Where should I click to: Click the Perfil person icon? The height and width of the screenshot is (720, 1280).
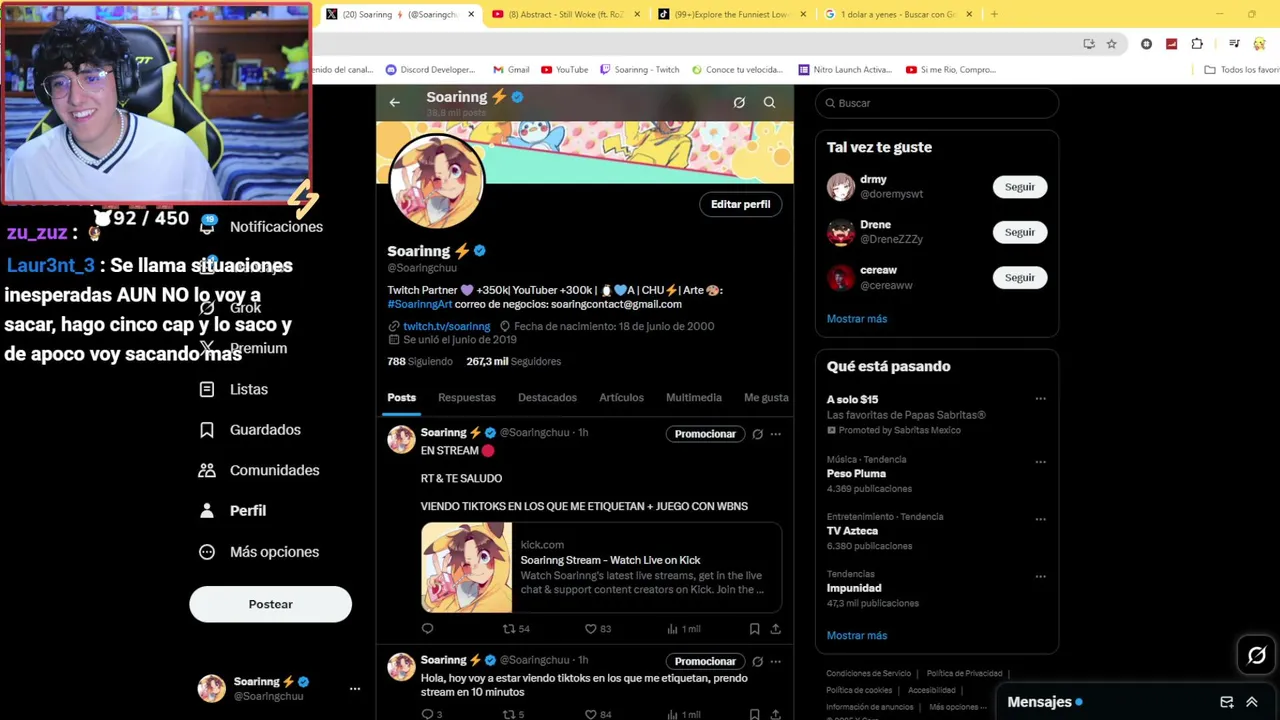coord(207,510)
